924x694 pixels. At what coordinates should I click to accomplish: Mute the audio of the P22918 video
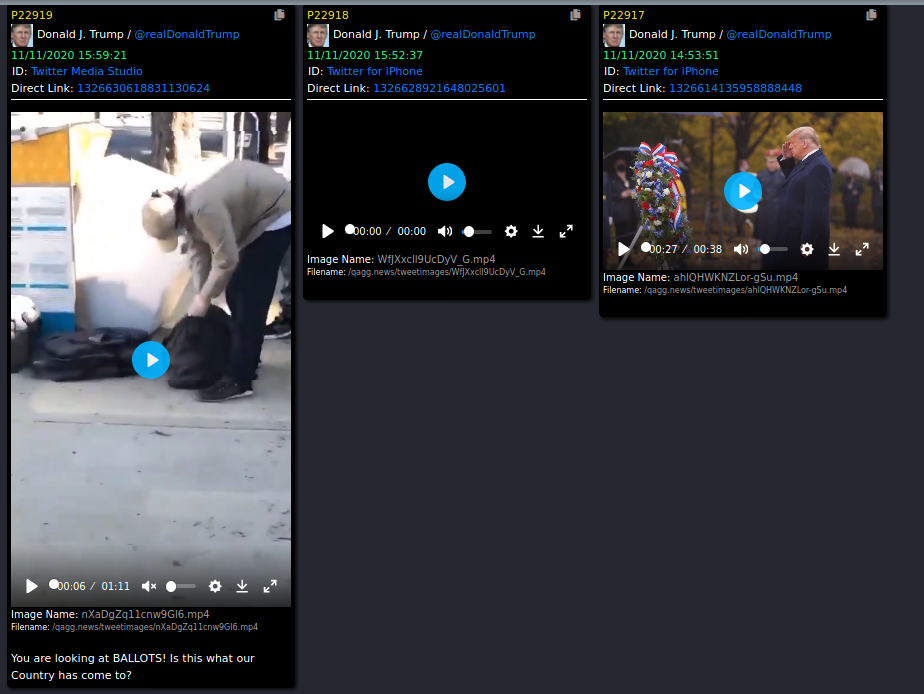click(445, 232)
